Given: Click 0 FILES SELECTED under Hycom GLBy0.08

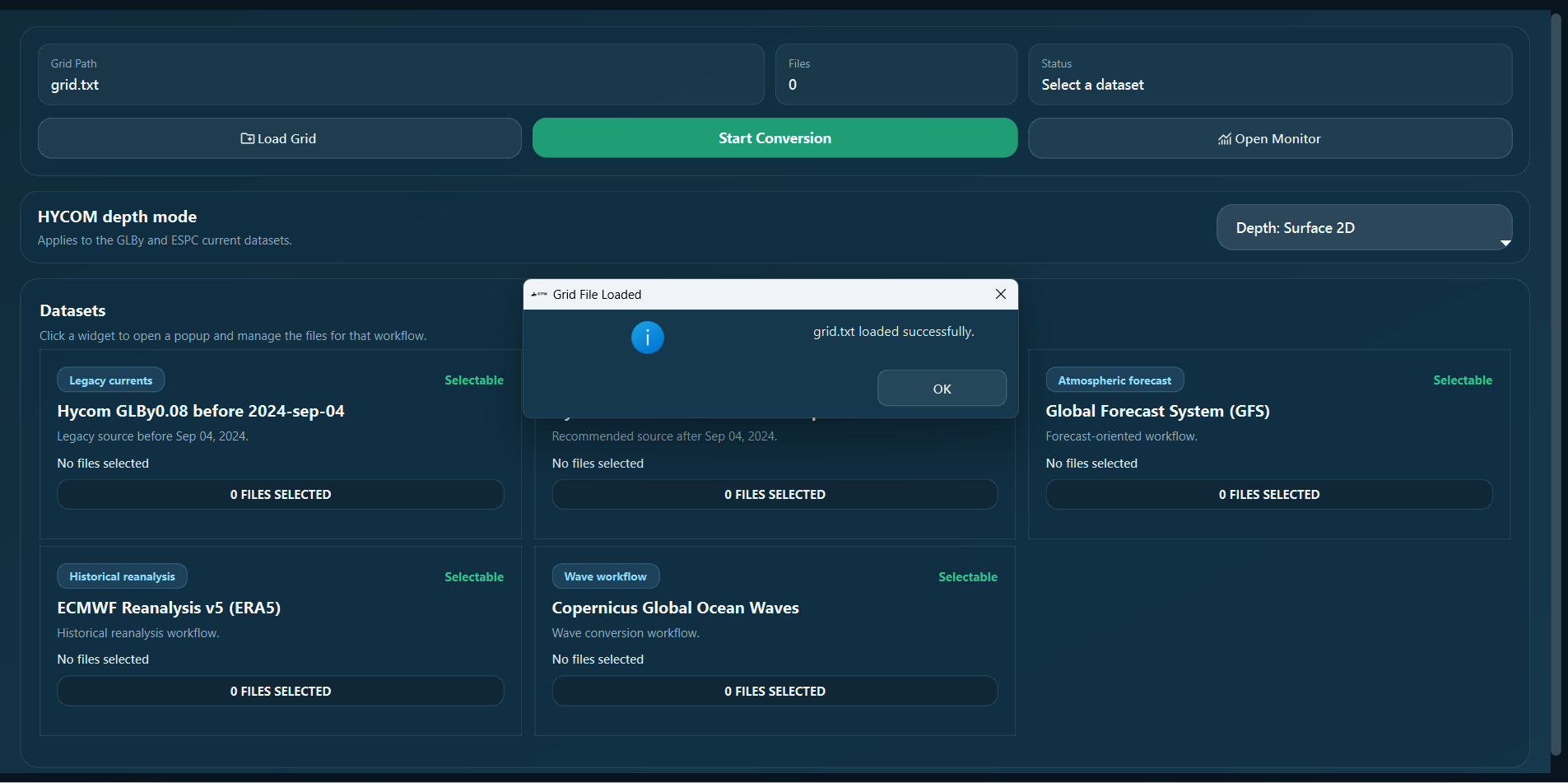Looking at the screenshot, I should 281,494.
